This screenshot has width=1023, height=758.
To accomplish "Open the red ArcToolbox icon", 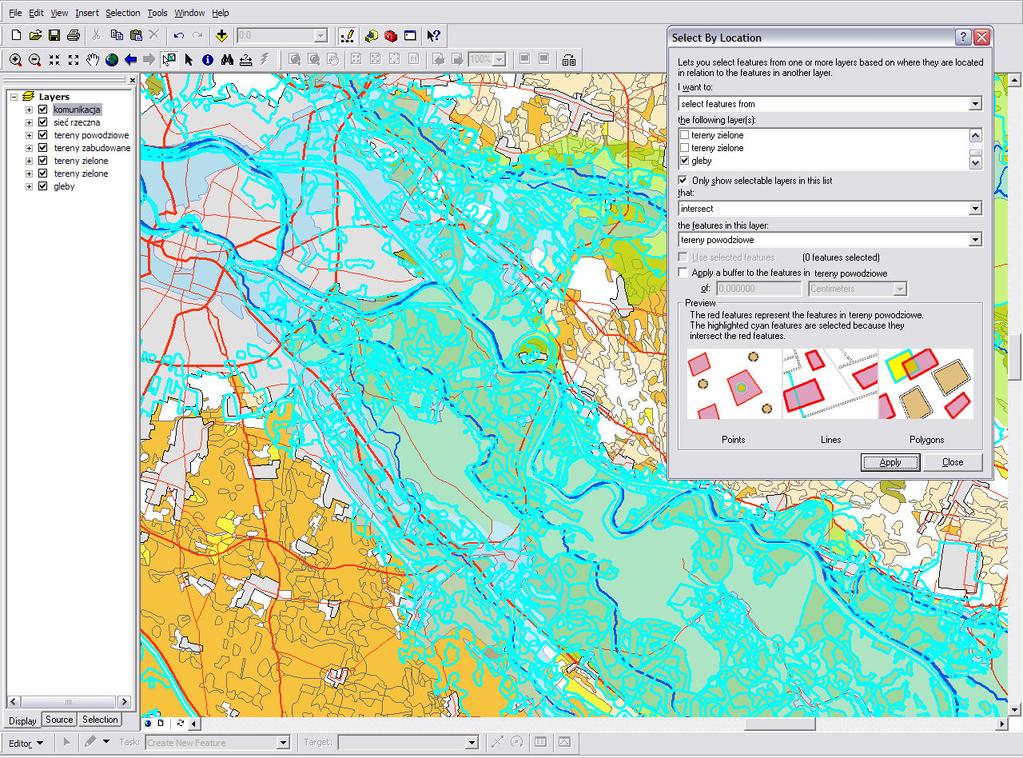I will tap(391, 35).
